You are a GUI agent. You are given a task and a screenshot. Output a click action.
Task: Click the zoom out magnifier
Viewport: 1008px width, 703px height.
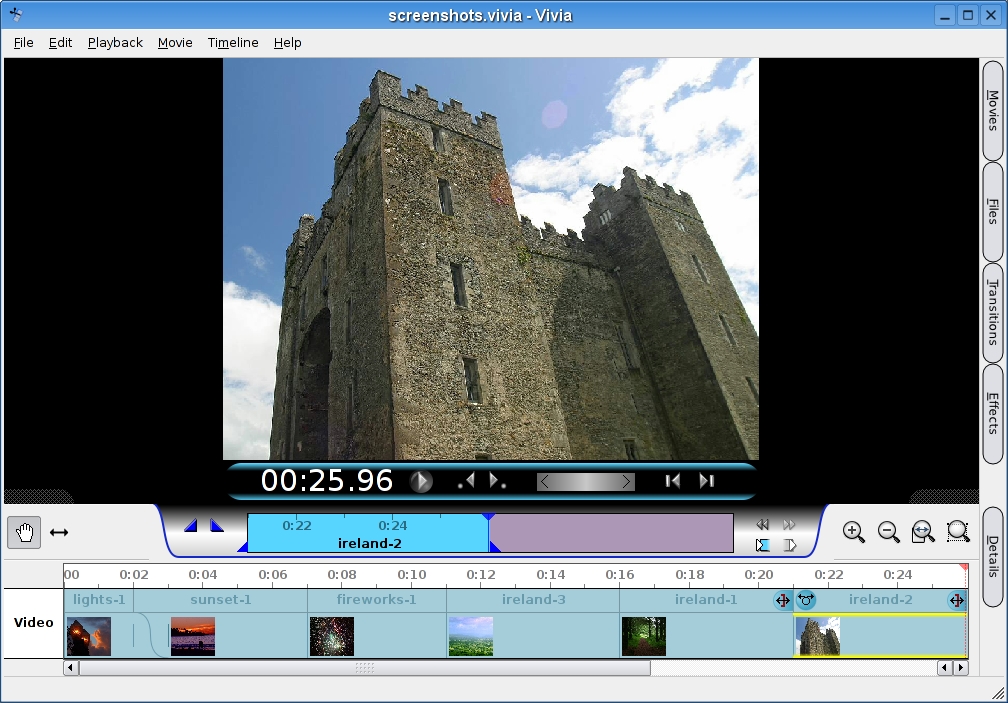[888, 531]
